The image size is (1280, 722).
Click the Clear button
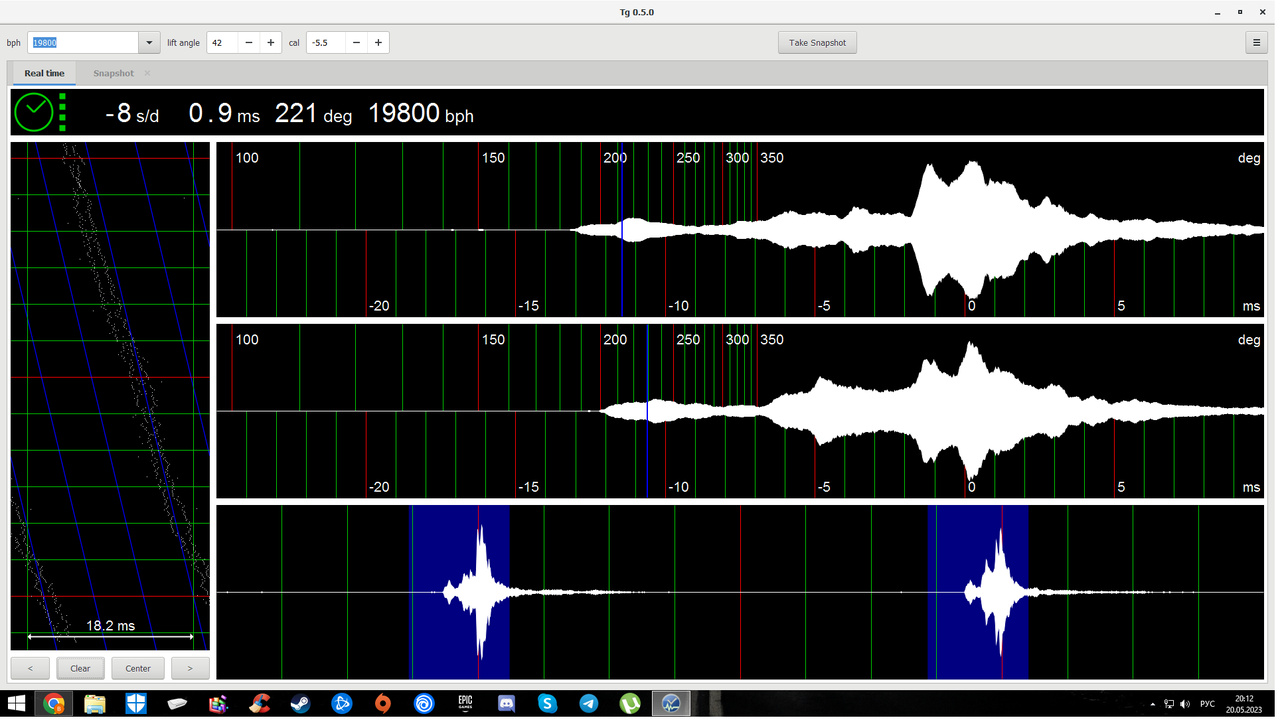click(80, 669)
